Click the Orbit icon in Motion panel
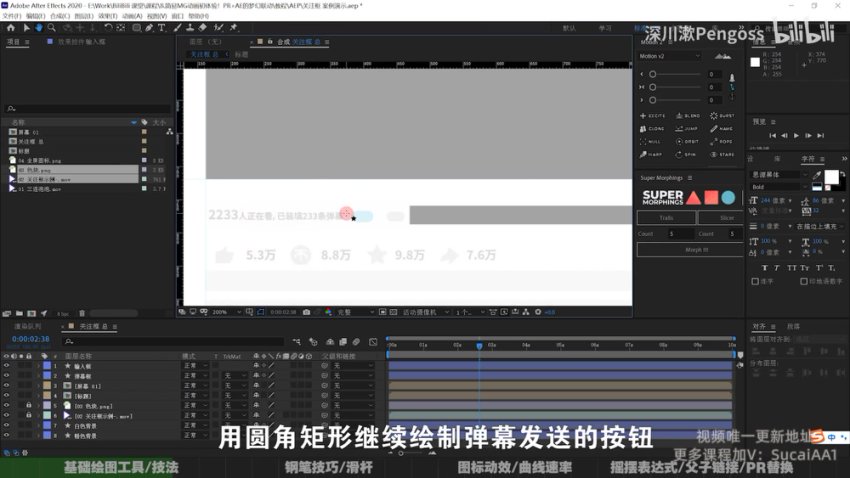Image resolution: width=850 pixels, height=478 pixels. pyautogui.click(x=688, y=141)
